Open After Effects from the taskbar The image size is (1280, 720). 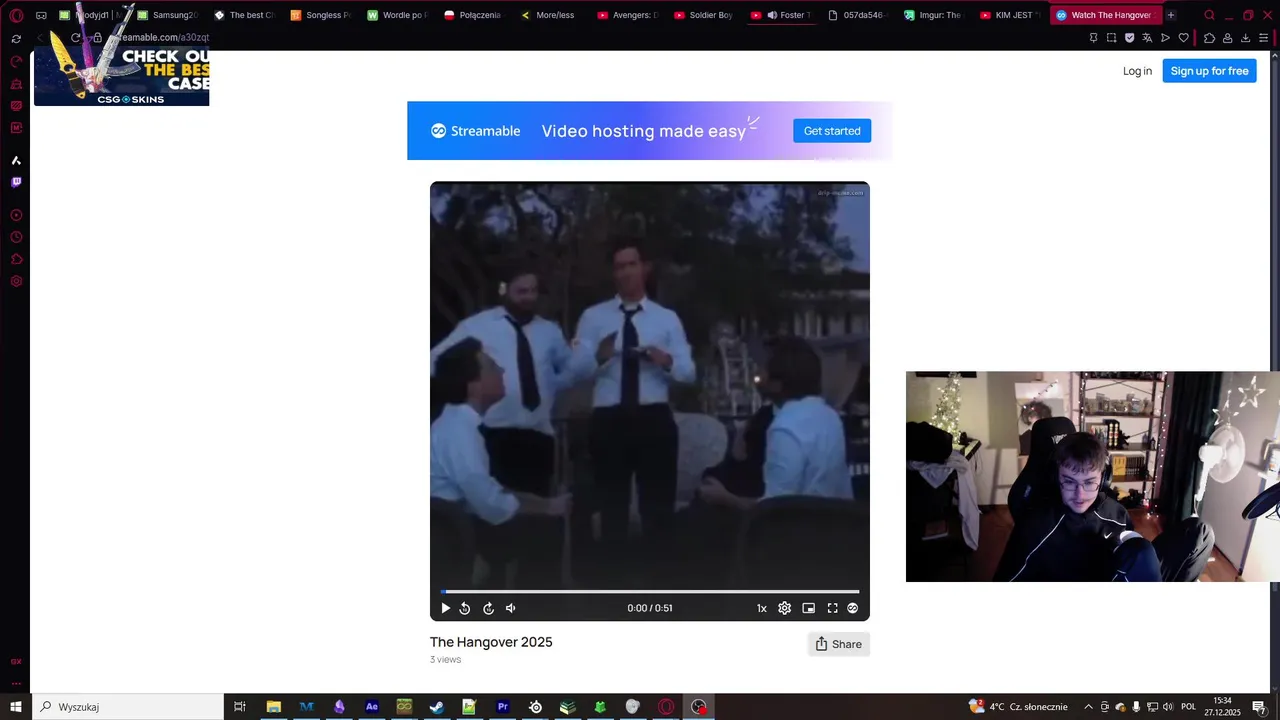tap(372, 707)
